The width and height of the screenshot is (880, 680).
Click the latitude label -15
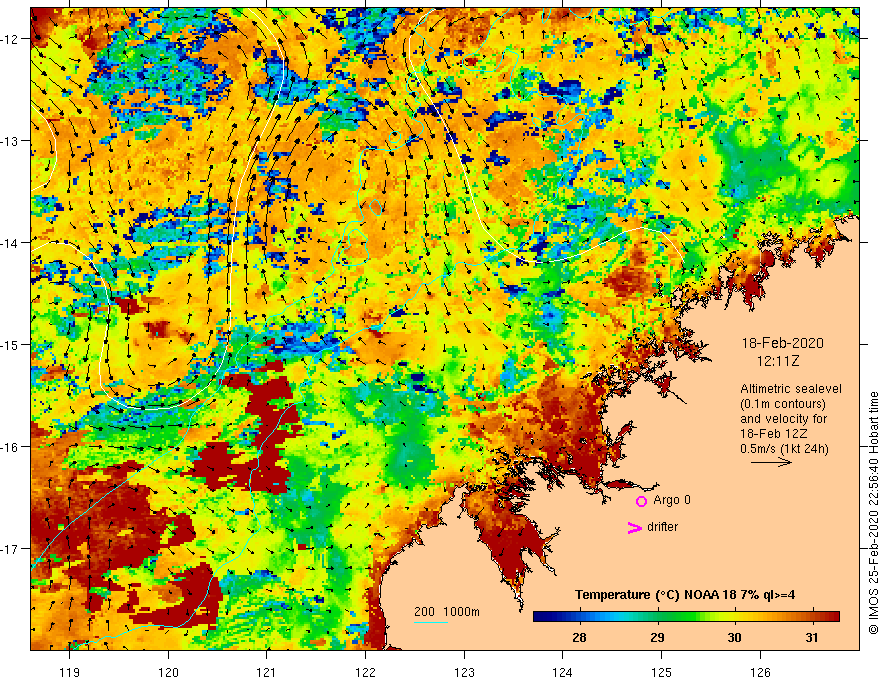11,344
